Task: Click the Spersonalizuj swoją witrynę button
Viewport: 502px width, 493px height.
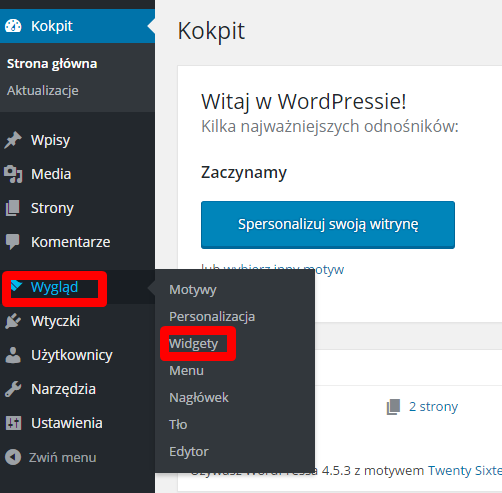Action: (x=328, y=225)
